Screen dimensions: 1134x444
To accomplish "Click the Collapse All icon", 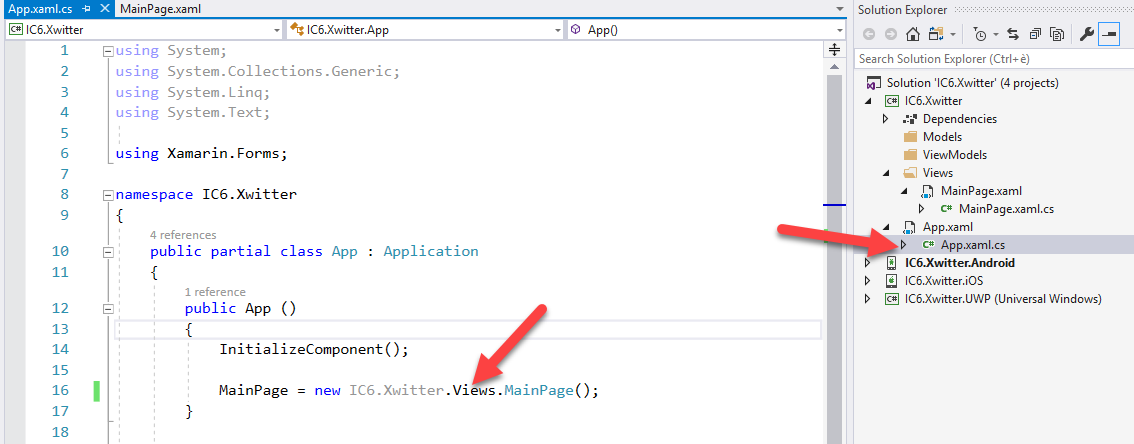I will (1034, 35).
